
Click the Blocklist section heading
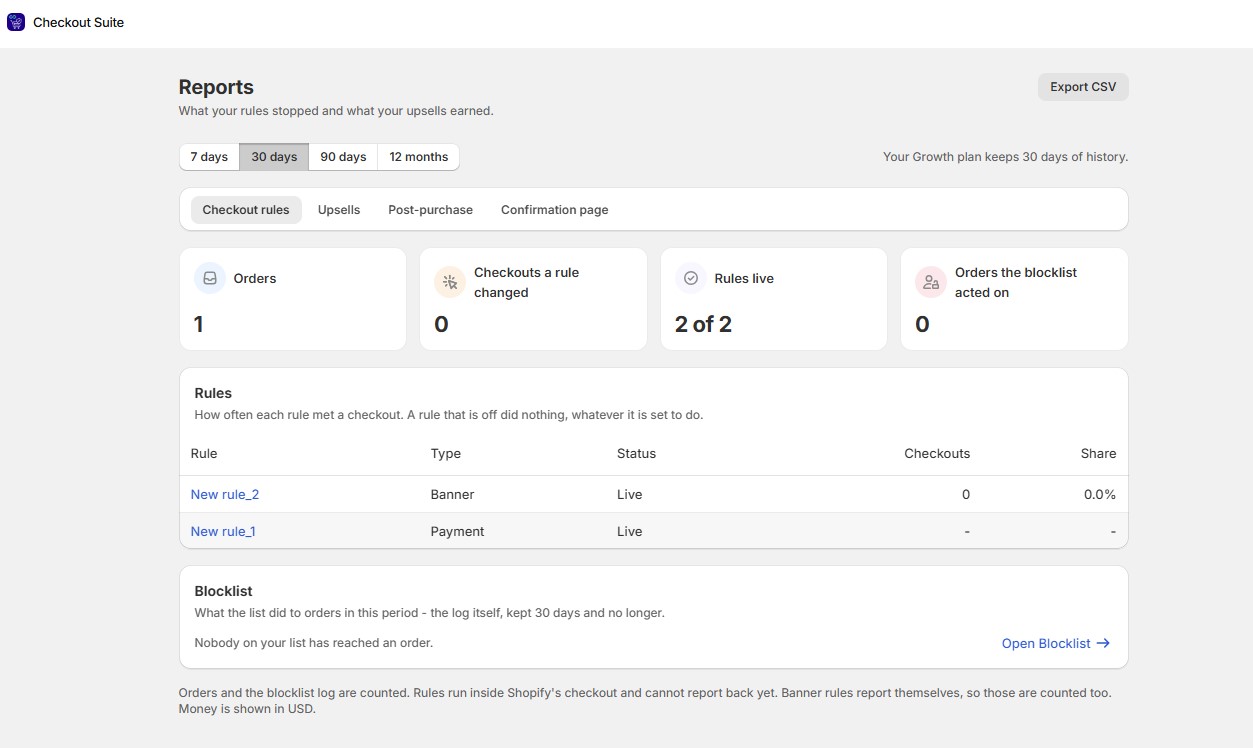[x=223, y=591]
